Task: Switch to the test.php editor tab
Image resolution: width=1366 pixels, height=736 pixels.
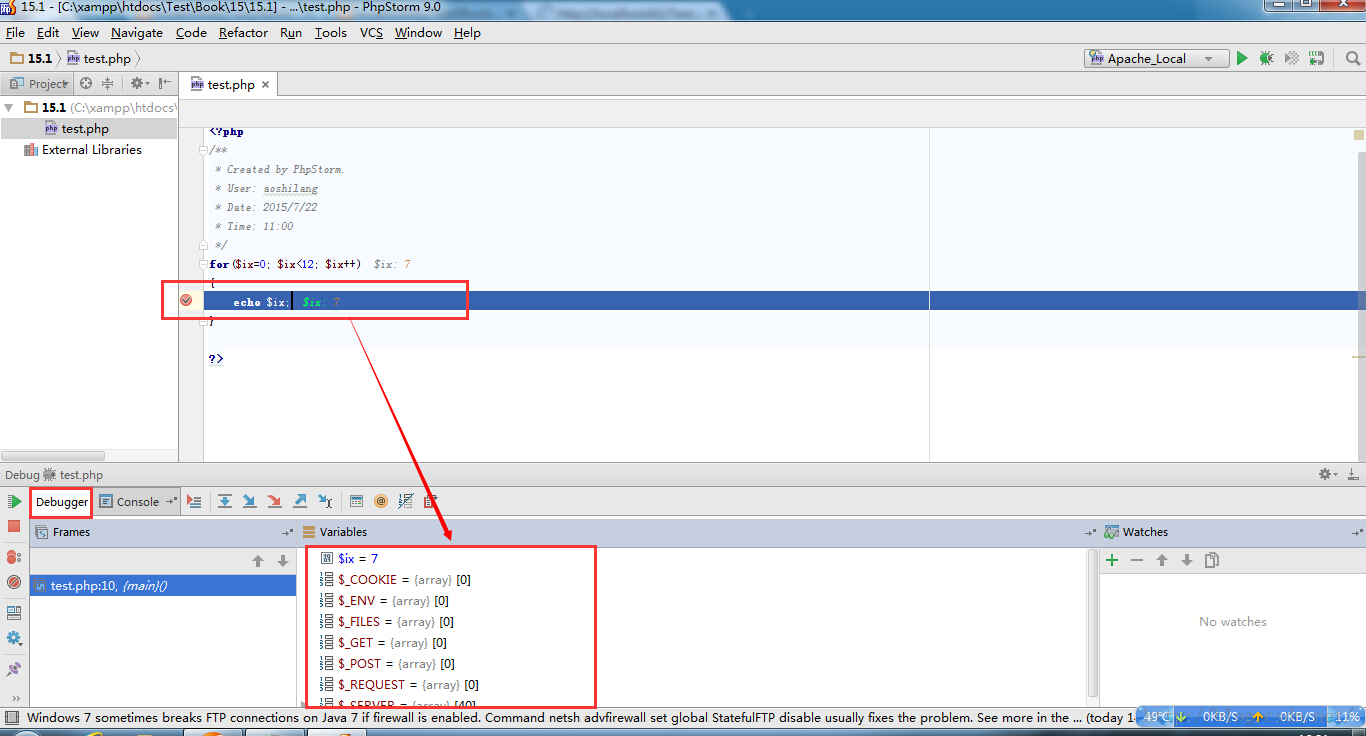Action: [x=231, y=85]
